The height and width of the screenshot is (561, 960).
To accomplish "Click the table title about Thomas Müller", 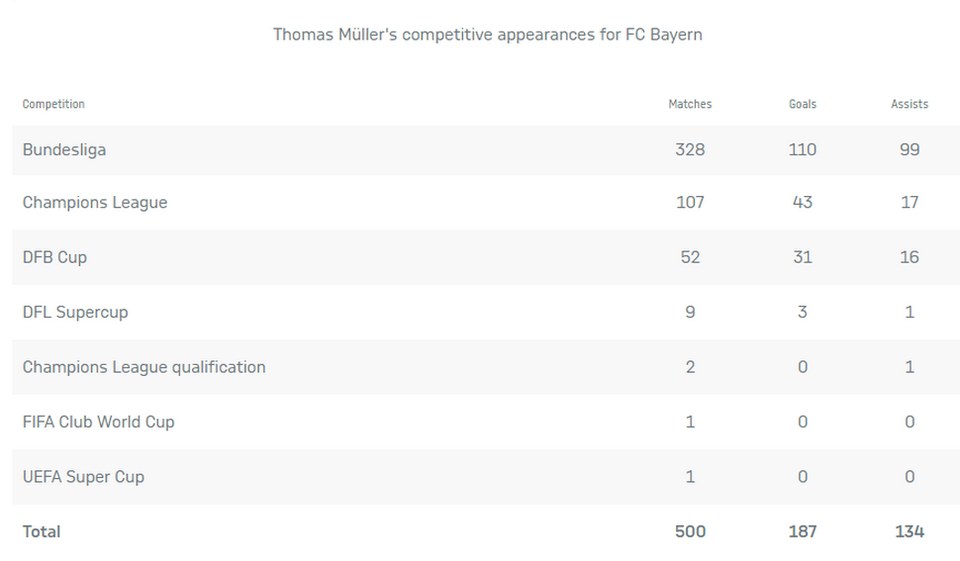I will (x=488, y=34).
